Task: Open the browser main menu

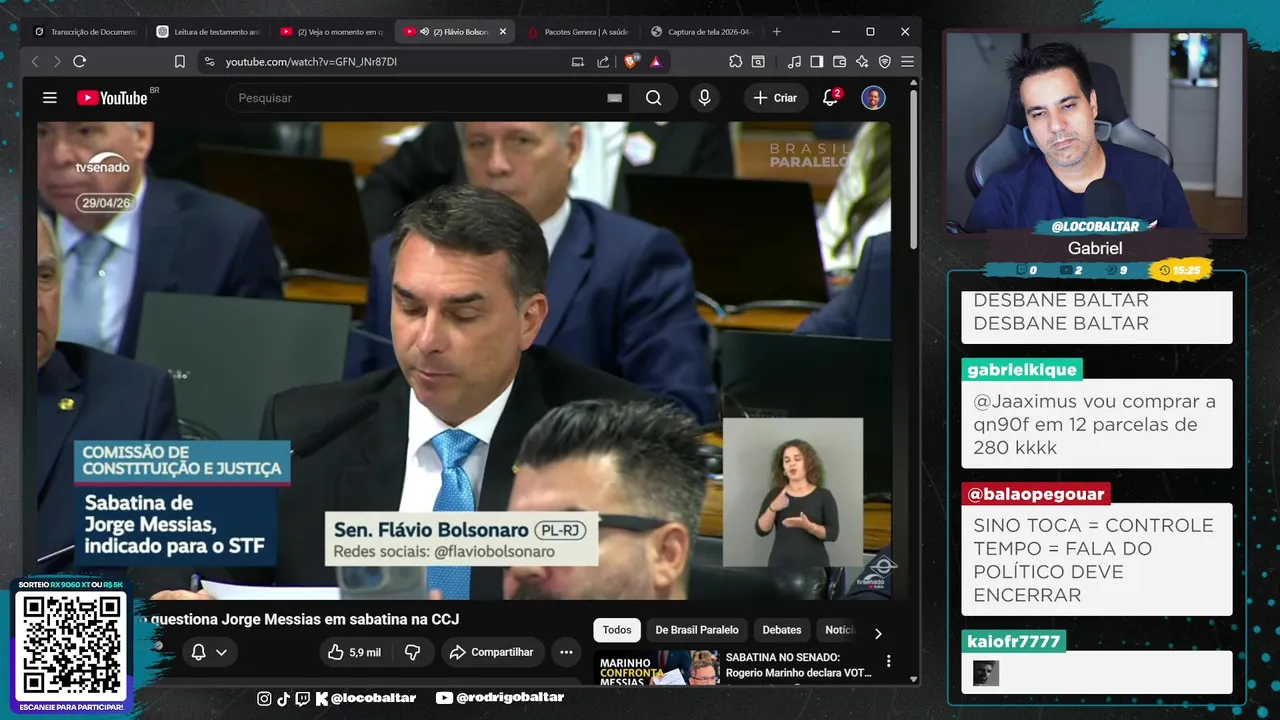Action: click(907, 62)
